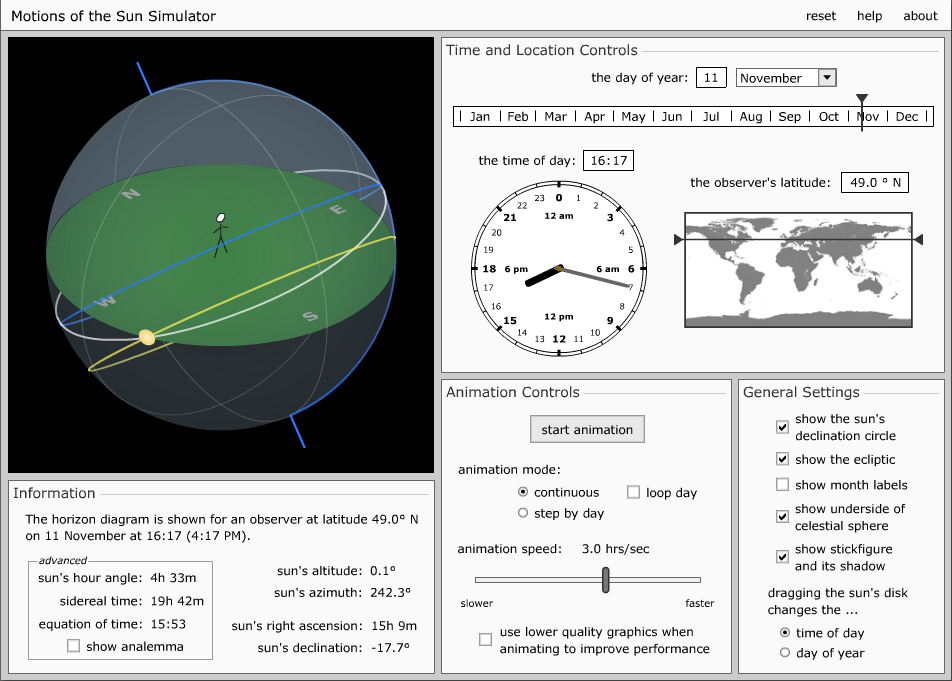Click the sidereal time value 19h 42m

pos(177,601)
